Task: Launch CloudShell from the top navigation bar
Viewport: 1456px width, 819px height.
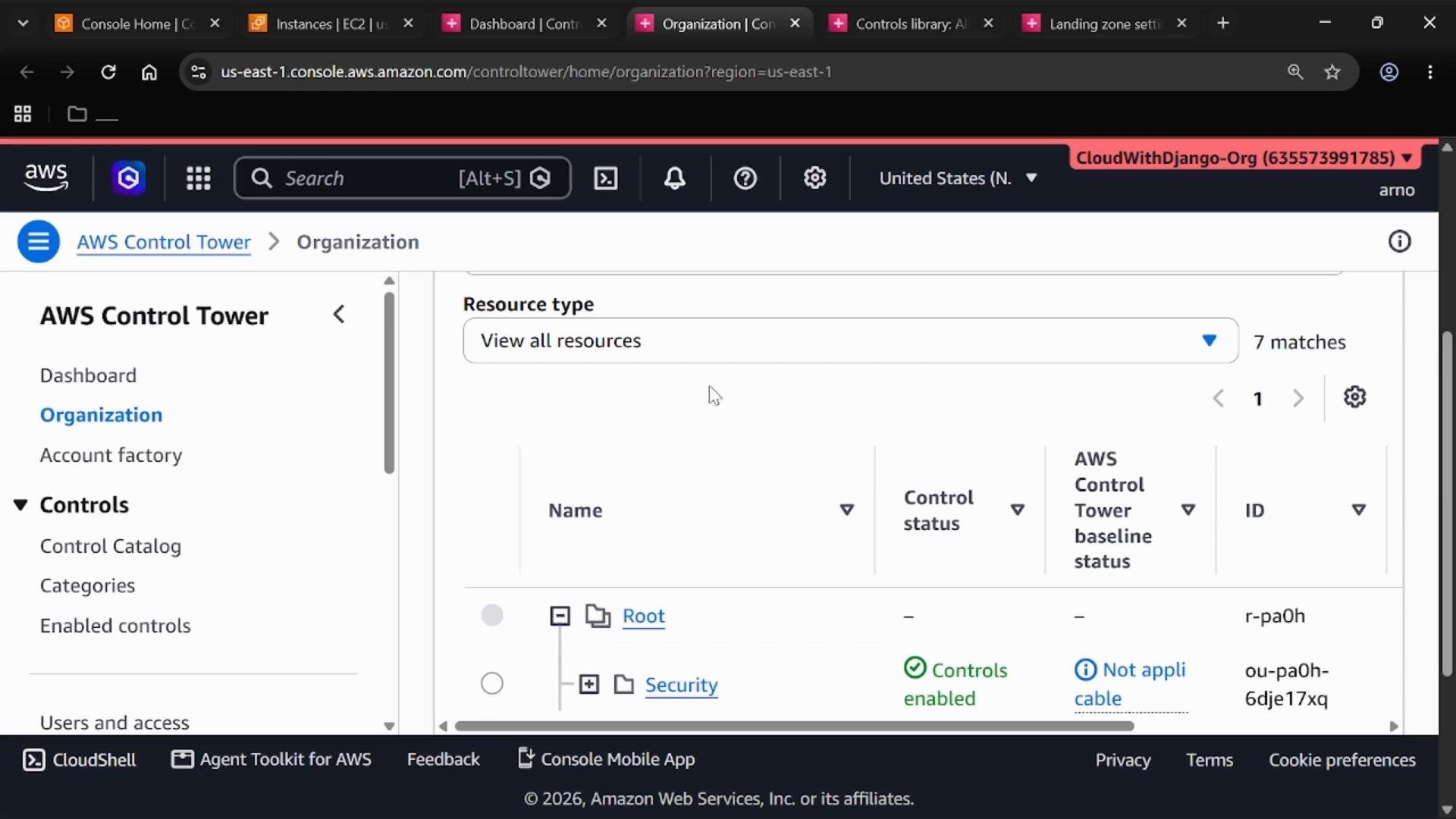Action: coord(605,178)
